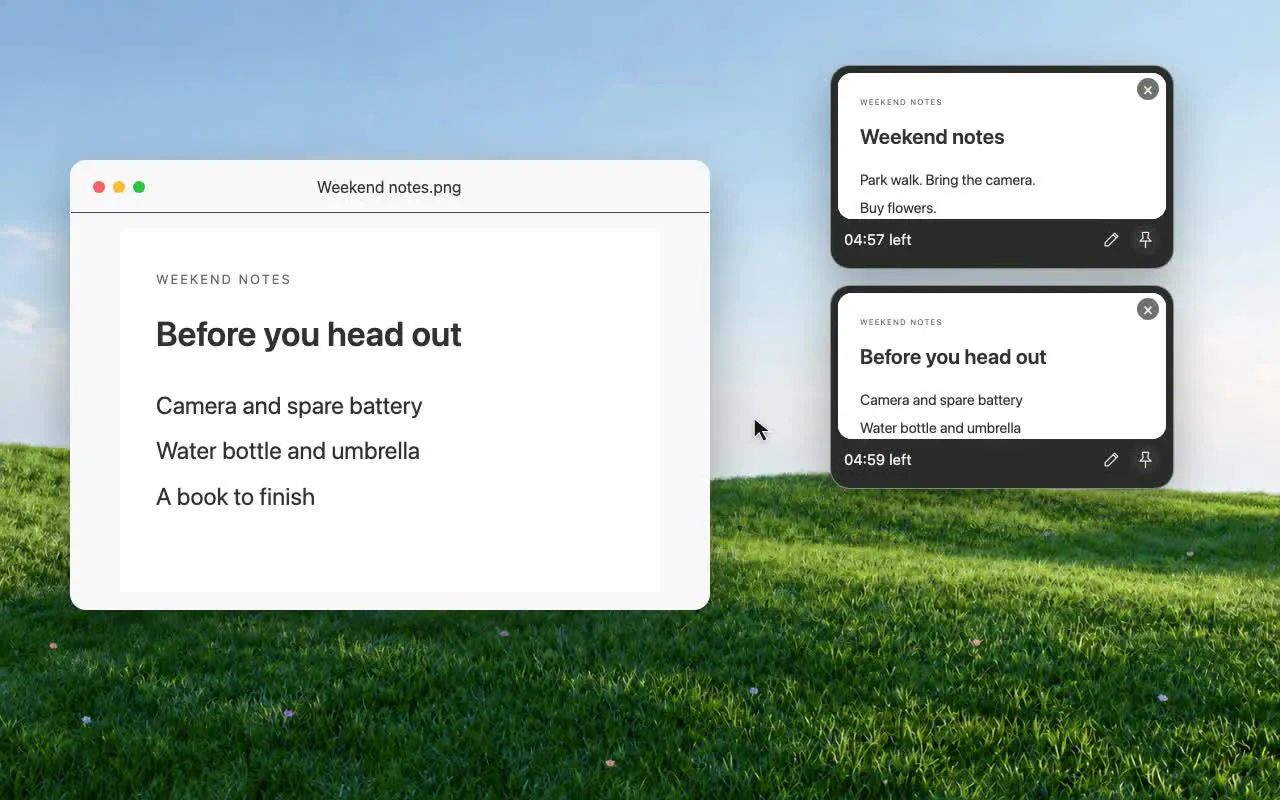Pin the card with 04:59 left
The image size is (1280, 800).
[x=1146, y=460]
